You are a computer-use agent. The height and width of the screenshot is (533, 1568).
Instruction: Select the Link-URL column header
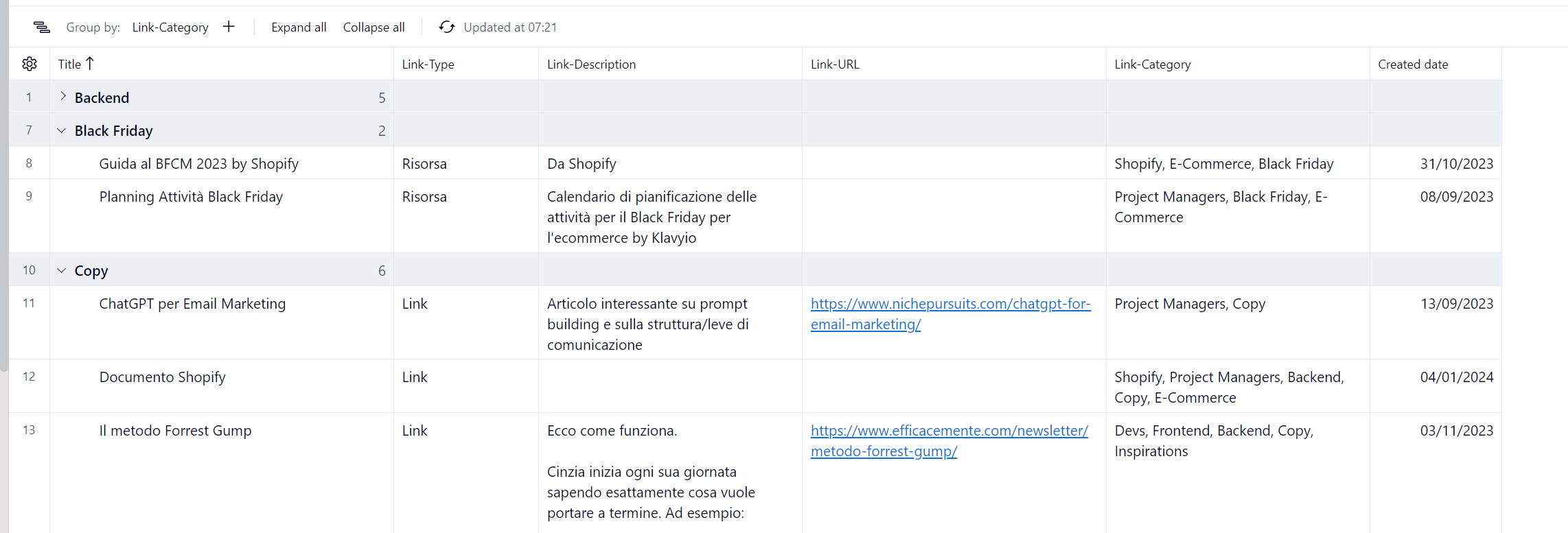pyautogui.click(x=834, y=64)
